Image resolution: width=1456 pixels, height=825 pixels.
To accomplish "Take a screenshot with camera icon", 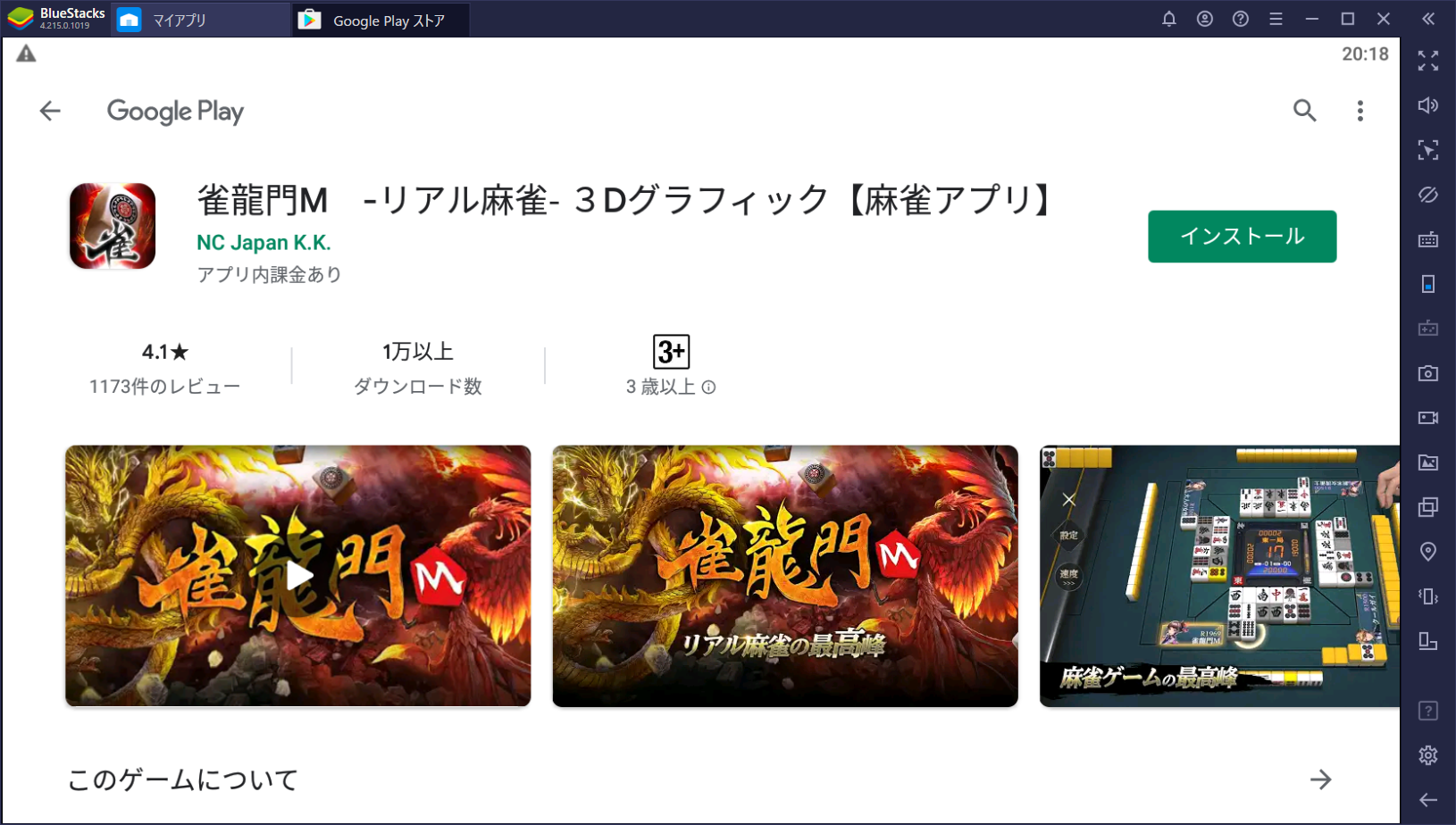I will [1428, 373].
